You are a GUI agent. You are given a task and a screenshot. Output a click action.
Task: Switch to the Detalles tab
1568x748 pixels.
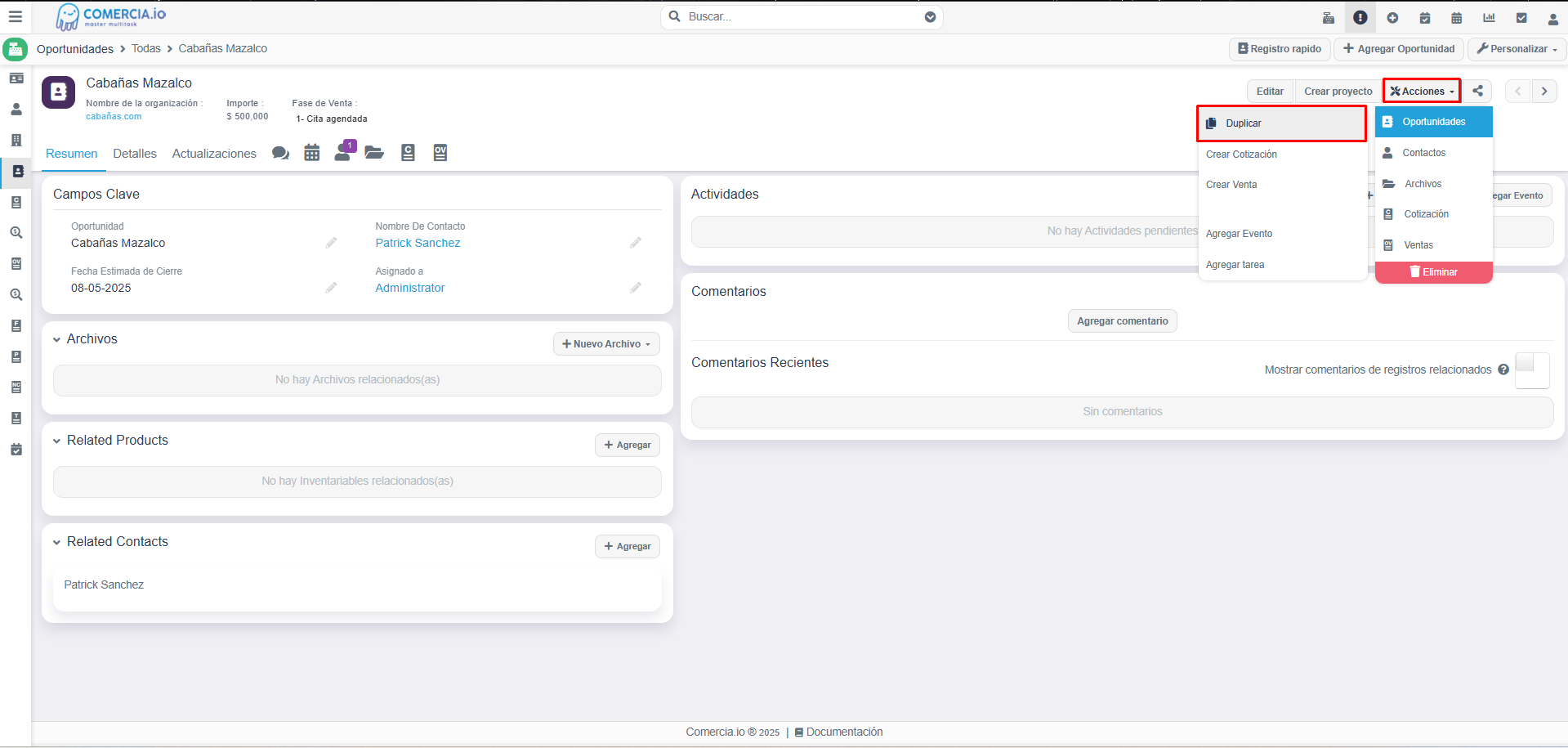tap(135, 154)
